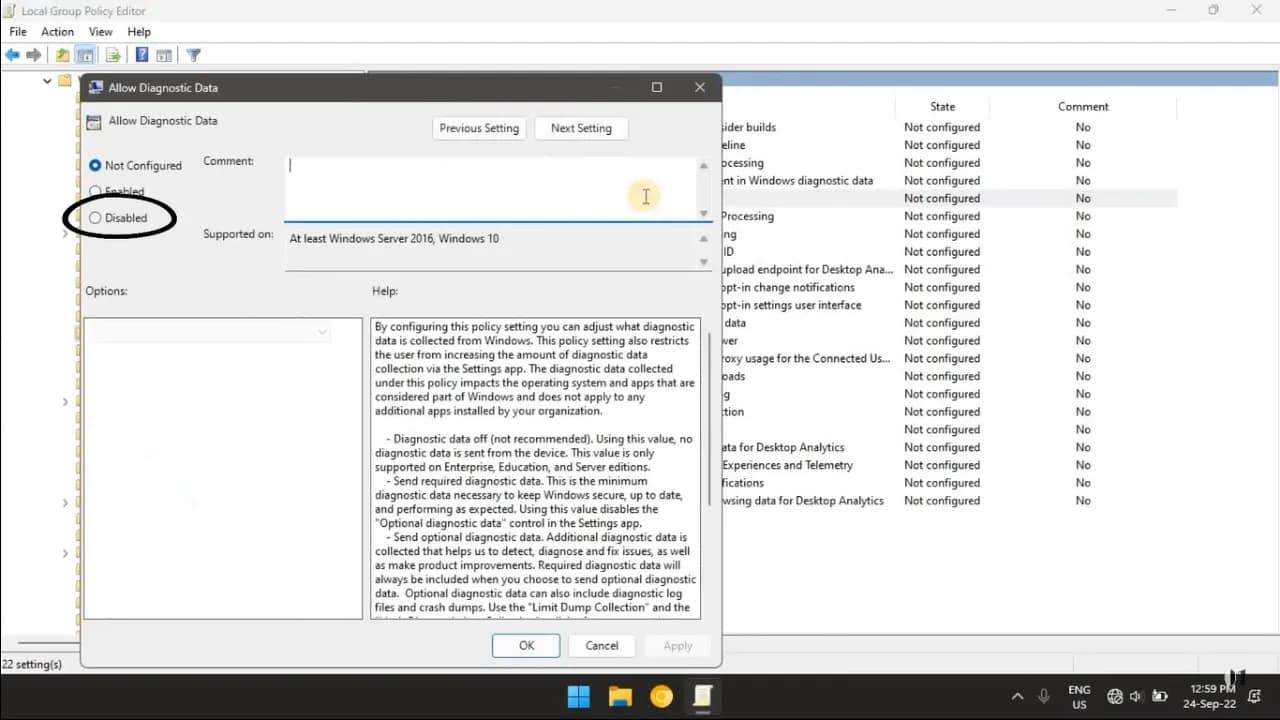
Task: Click the Help toolbar icon
Action: click(x=140, y=55)
